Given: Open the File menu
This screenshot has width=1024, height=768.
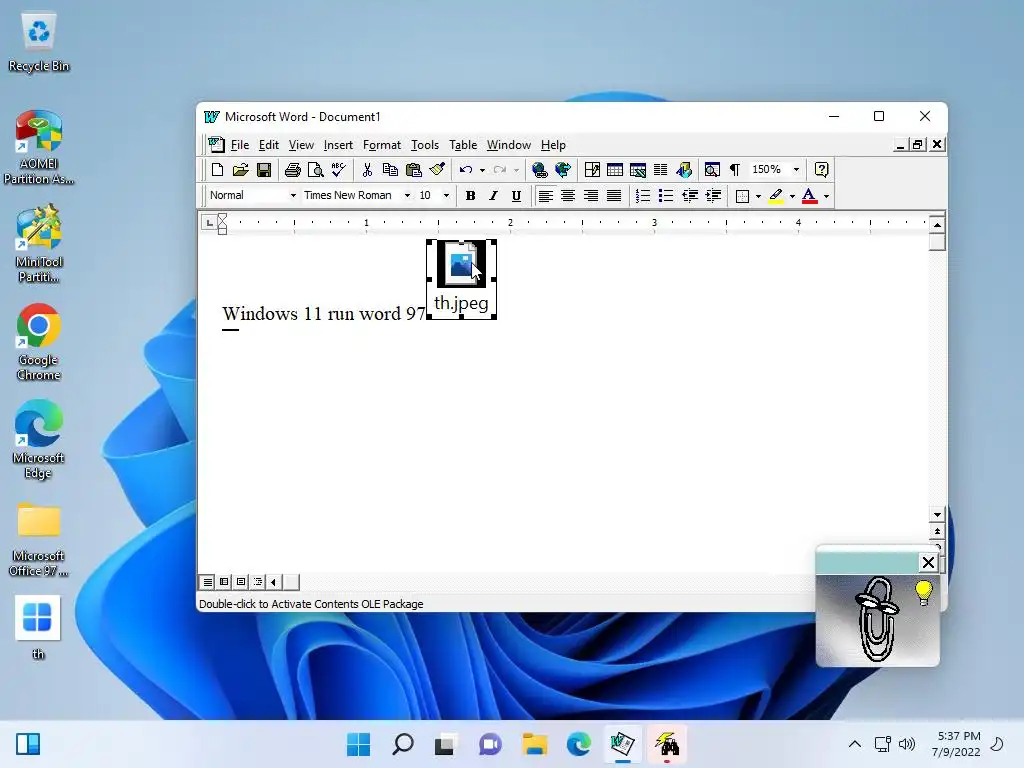Looking at the screenshot, I should 240,145.
